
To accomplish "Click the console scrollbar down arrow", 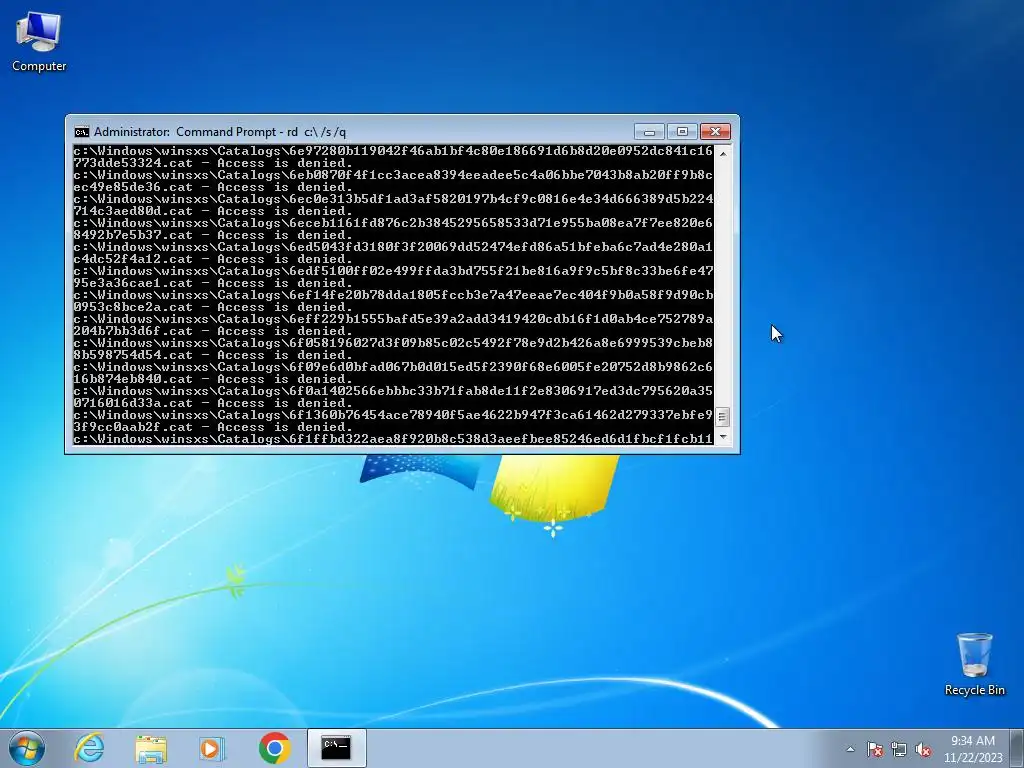I will pos(723,437).
